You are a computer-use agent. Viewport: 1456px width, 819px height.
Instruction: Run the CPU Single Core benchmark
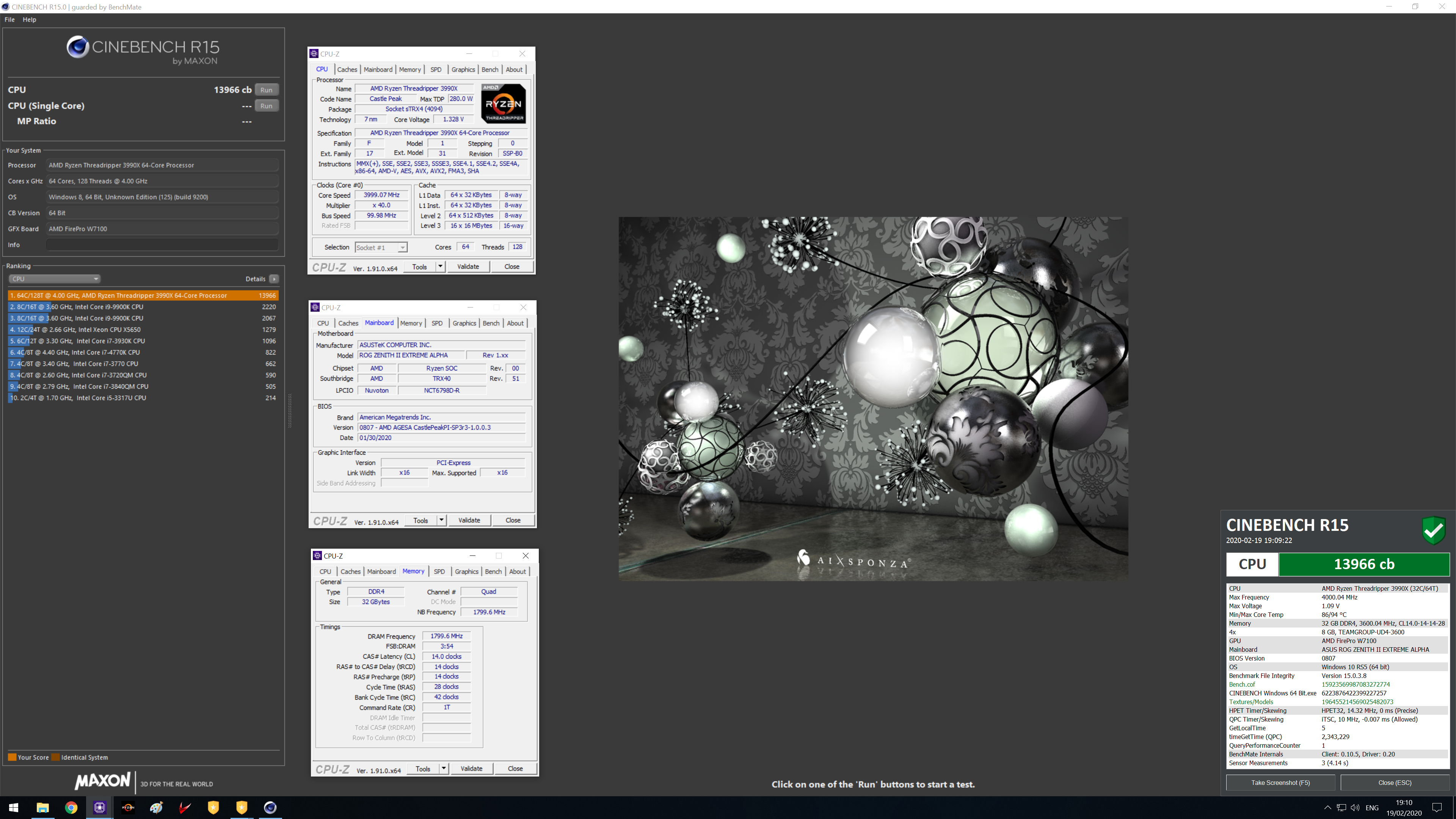(x=266, y=106)
